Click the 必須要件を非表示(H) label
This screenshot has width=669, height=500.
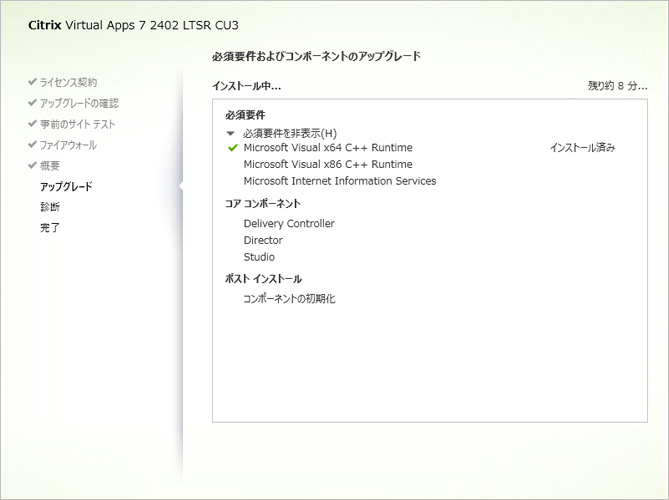(x=289, y=133)
